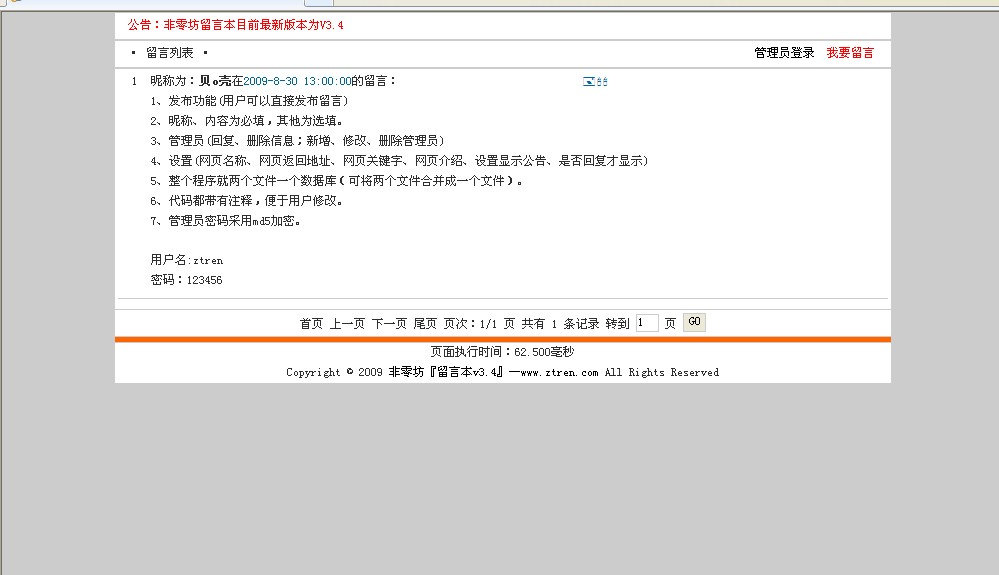Click the reply icon beside the message header

click(x=589, y=82)
